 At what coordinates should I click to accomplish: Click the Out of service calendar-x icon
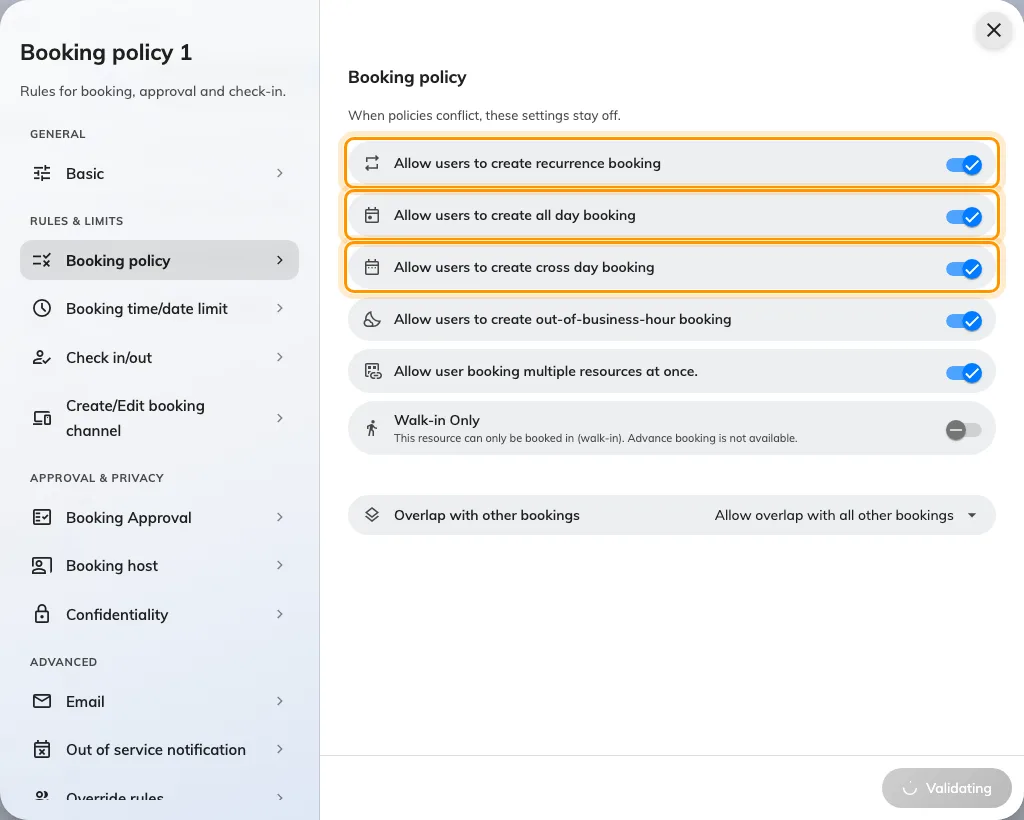(x=42, y=749)
